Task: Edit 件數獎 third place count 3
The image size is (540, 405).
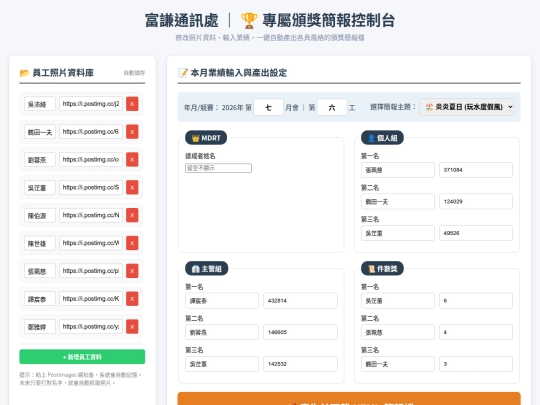Action: tap(476, 364)
